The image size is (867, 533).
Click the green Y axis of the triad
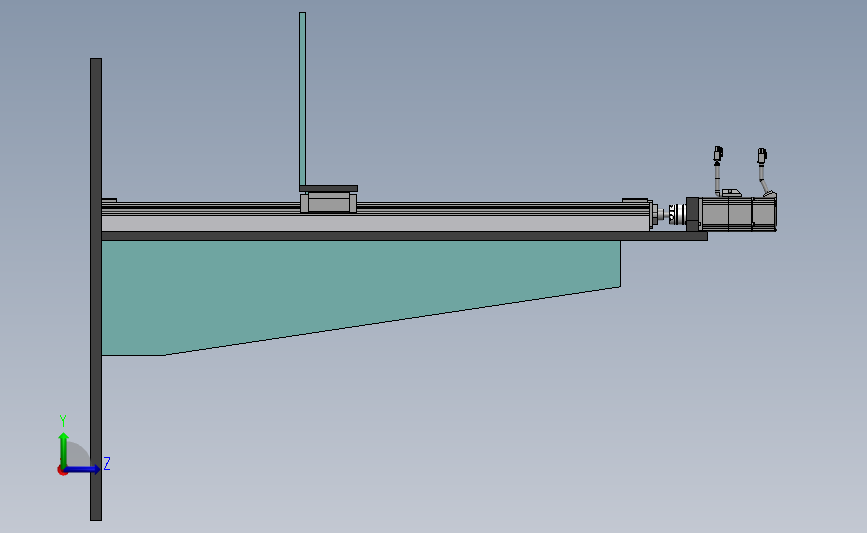(64, 450)
